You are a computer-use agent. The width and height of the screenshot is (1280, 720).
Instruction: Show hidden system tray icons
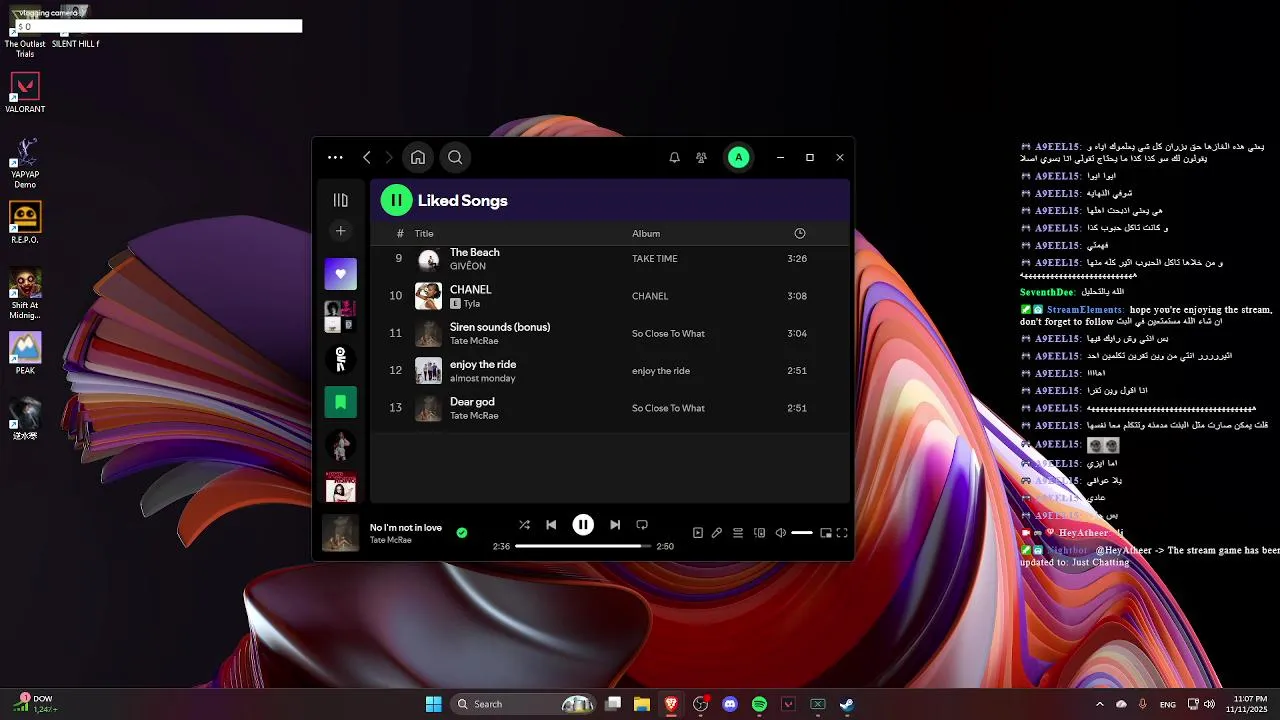pyautogui.click(x=1100, y=704)
